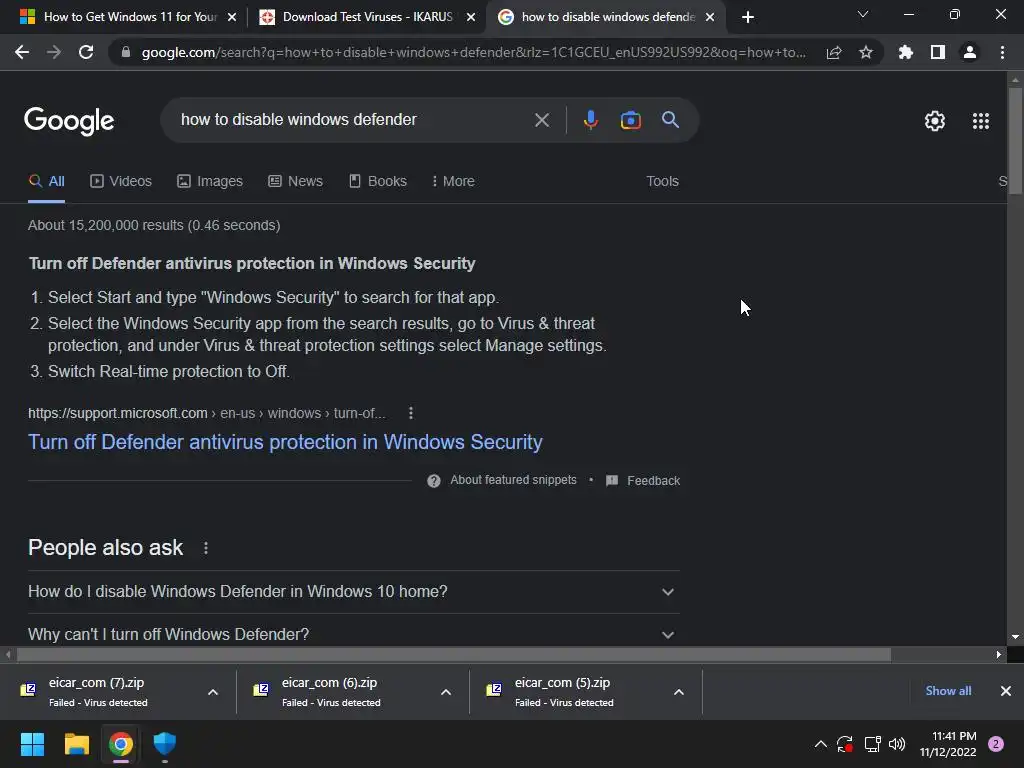This screenshot has height=768, width=1024.
Task: Go back with the browser back arrow
Action: pos(22,52)
